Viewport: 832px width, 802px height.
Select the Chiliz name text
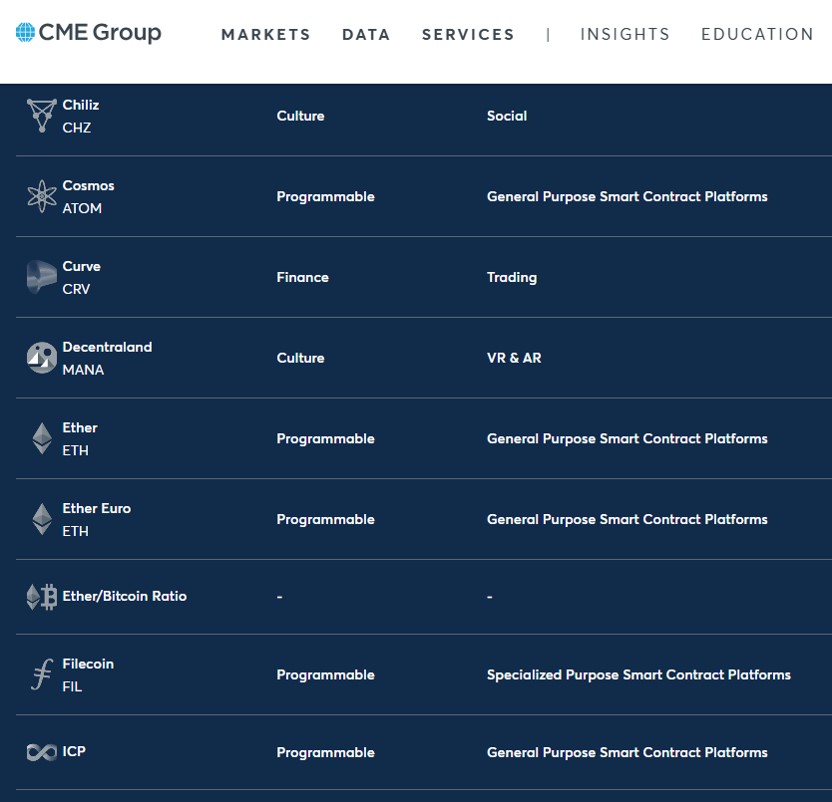[x=81, y=105]
